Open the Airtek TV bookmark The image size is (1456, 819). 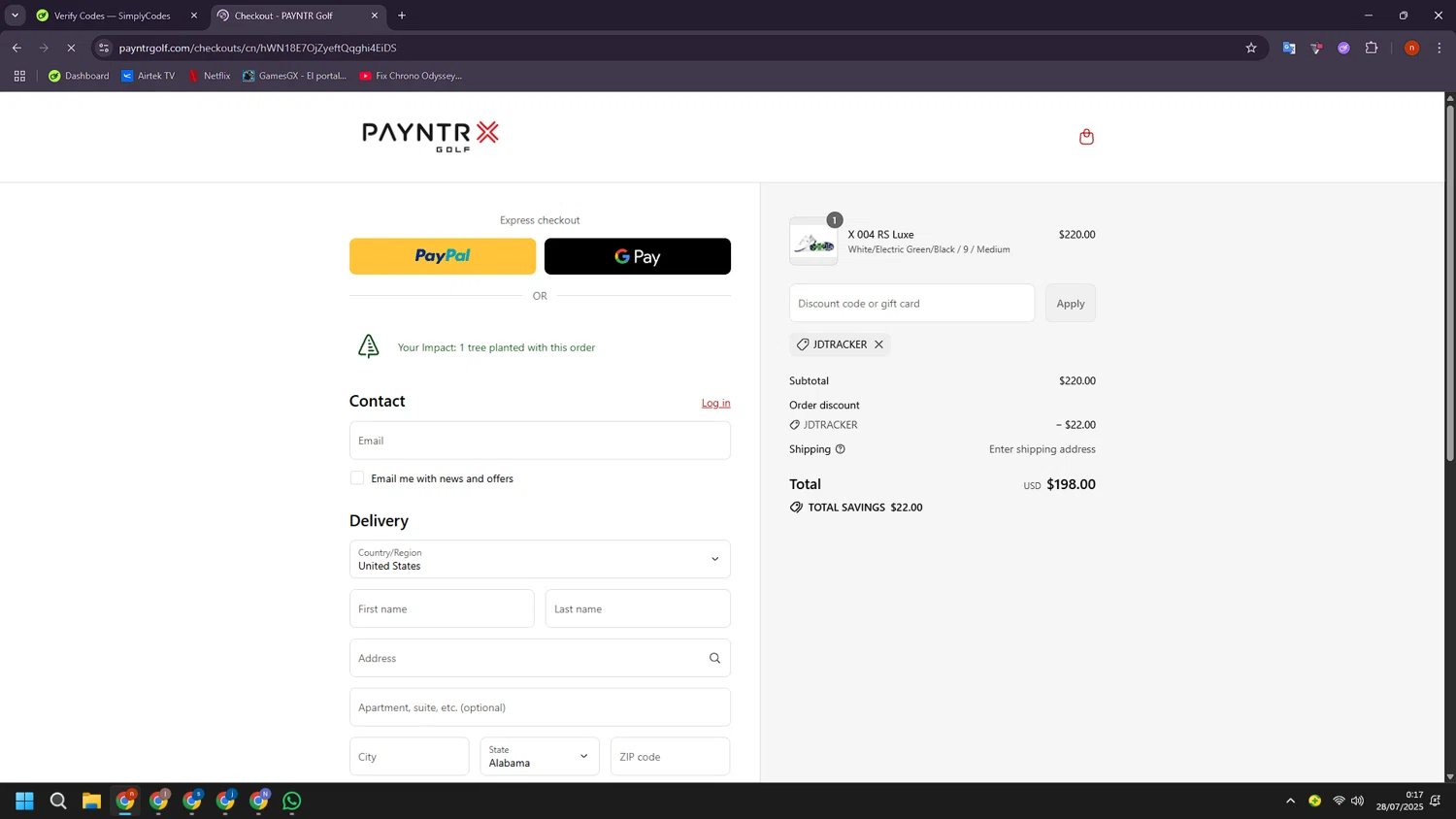(149, 76)
